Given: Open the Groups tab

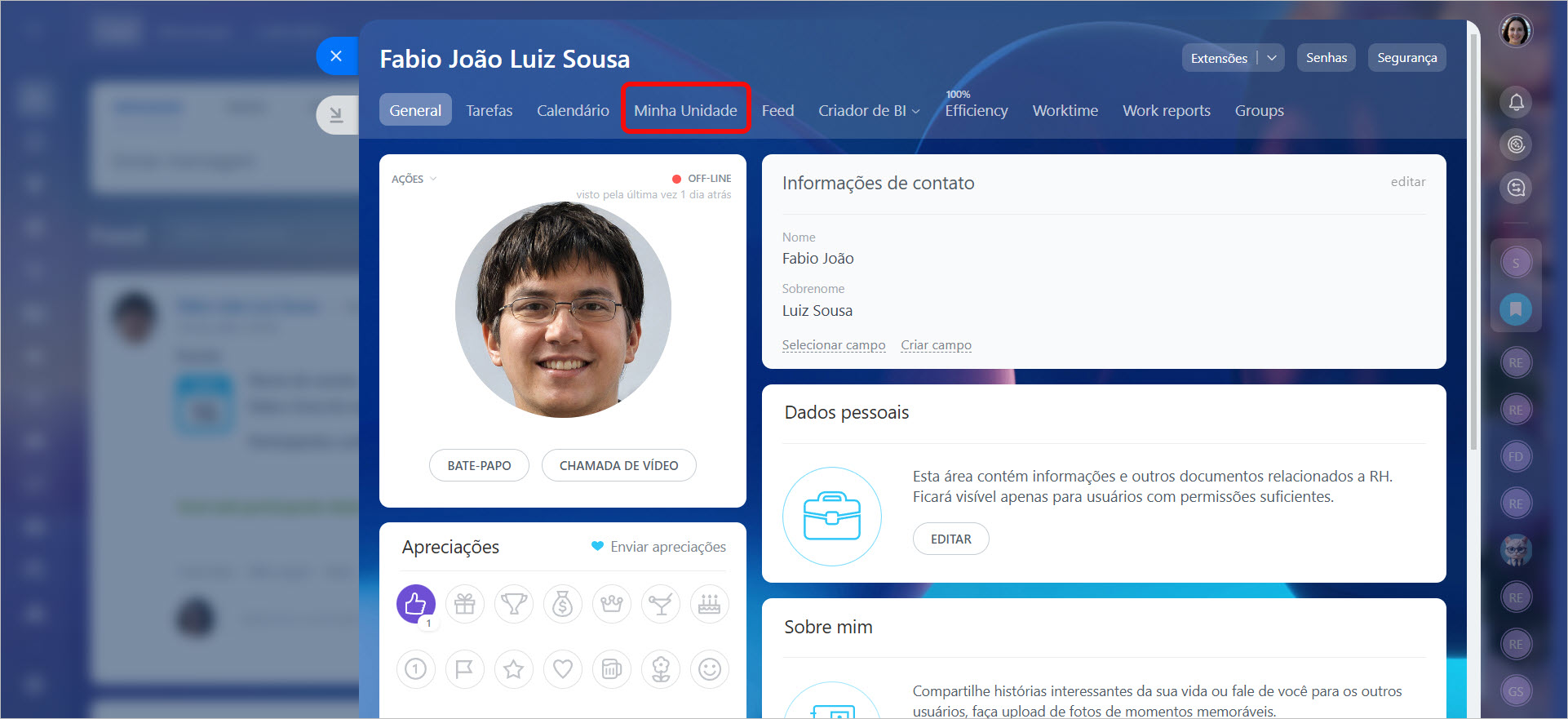Looking at the screenshot, I should (1259, 110).
